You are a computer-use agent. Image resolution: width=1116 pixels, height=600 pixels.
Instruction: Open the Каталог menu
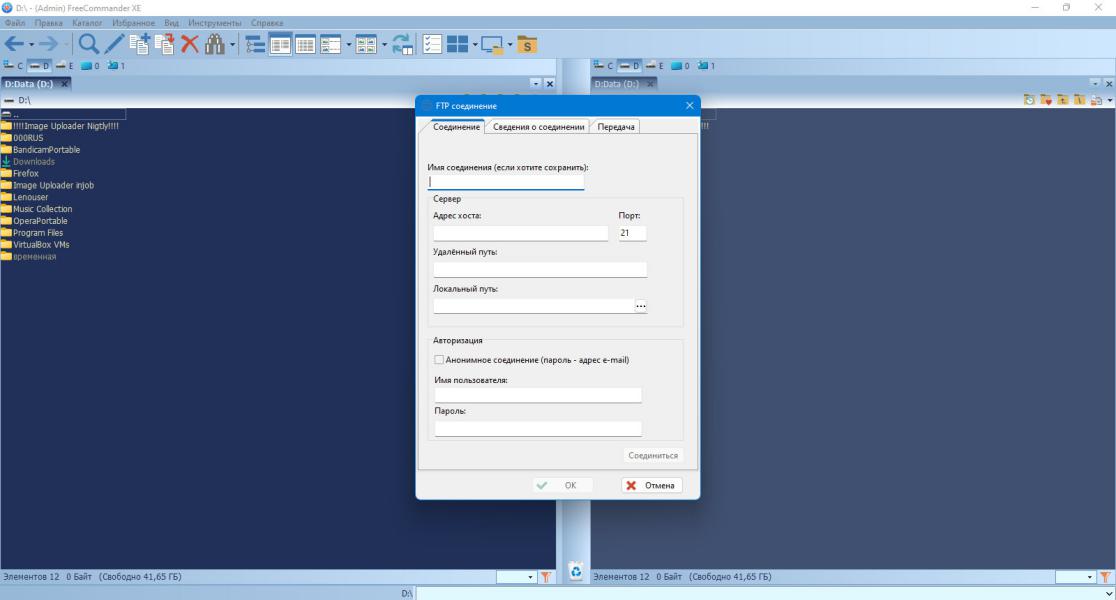click(x=87, y=23)
